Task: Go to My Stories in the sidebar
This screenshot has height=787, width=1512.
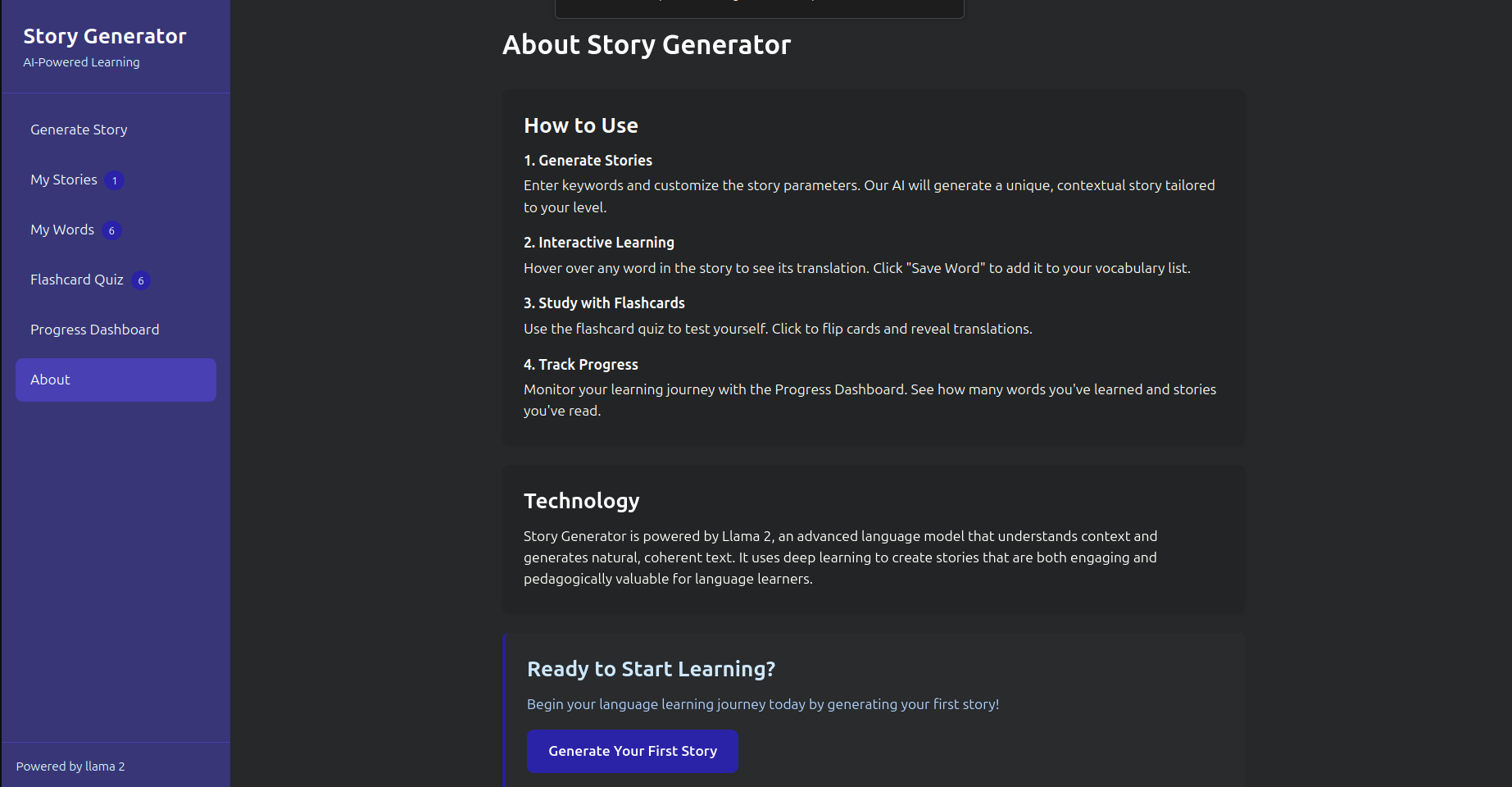Action: click(x=116, y=180)
